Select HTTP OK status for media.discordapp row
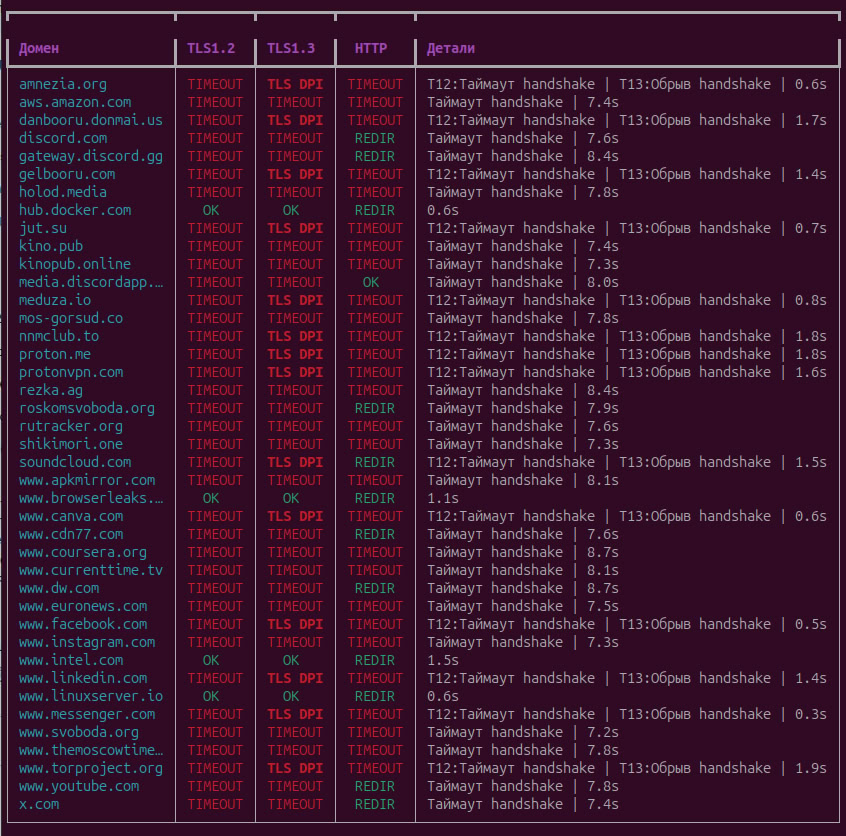The image size is (846, 836). 371,282
